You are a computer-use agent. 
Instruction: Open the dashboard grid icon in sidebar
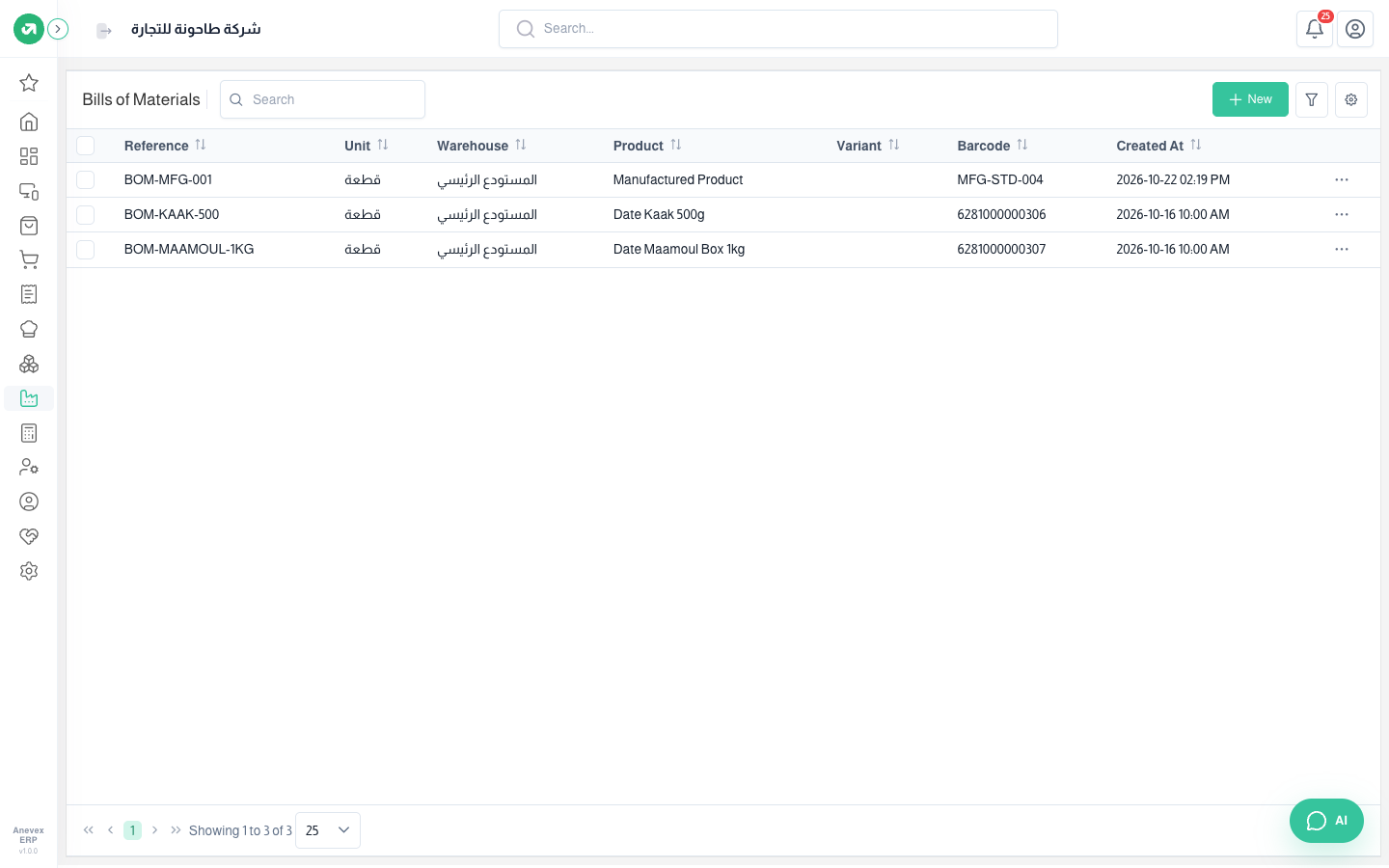(29, 156)
